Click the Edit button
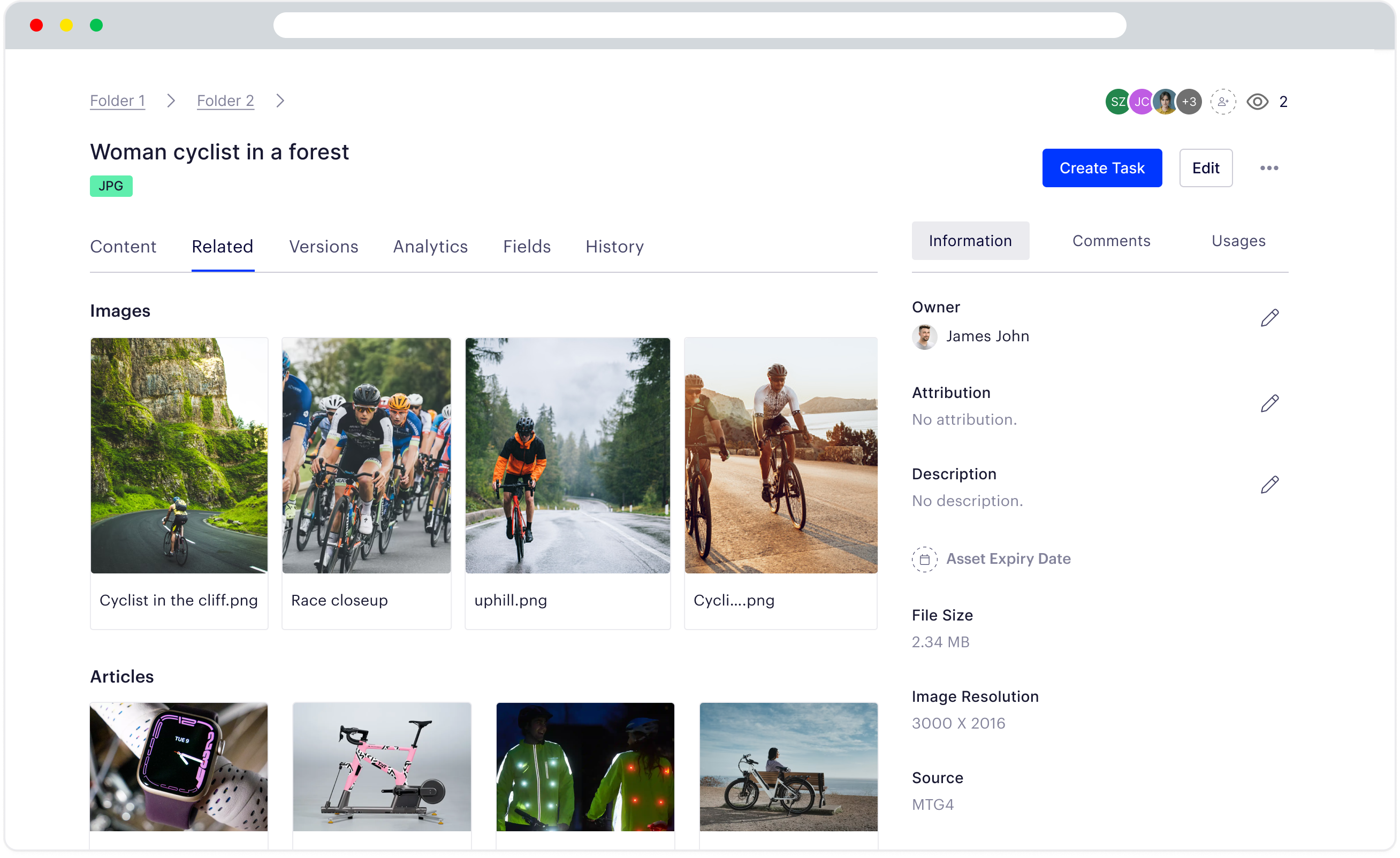 (1206, 168)
